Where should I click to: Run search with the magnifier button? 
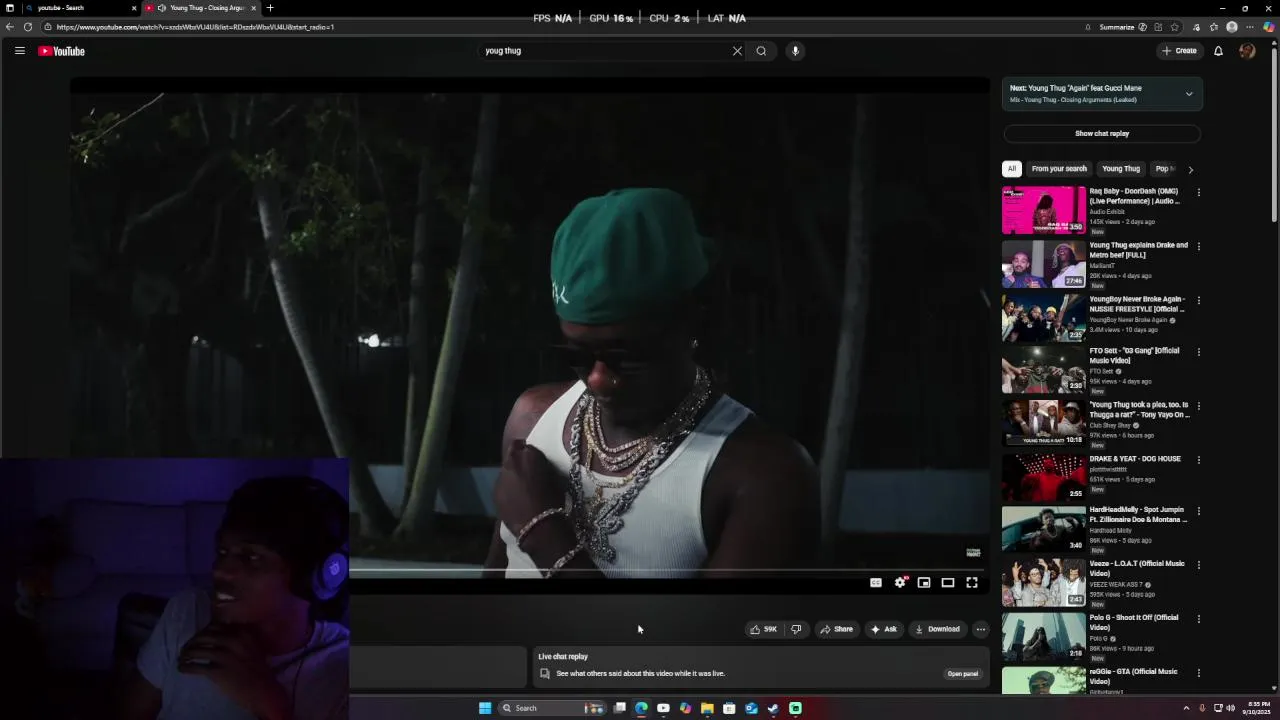[761, 51]
